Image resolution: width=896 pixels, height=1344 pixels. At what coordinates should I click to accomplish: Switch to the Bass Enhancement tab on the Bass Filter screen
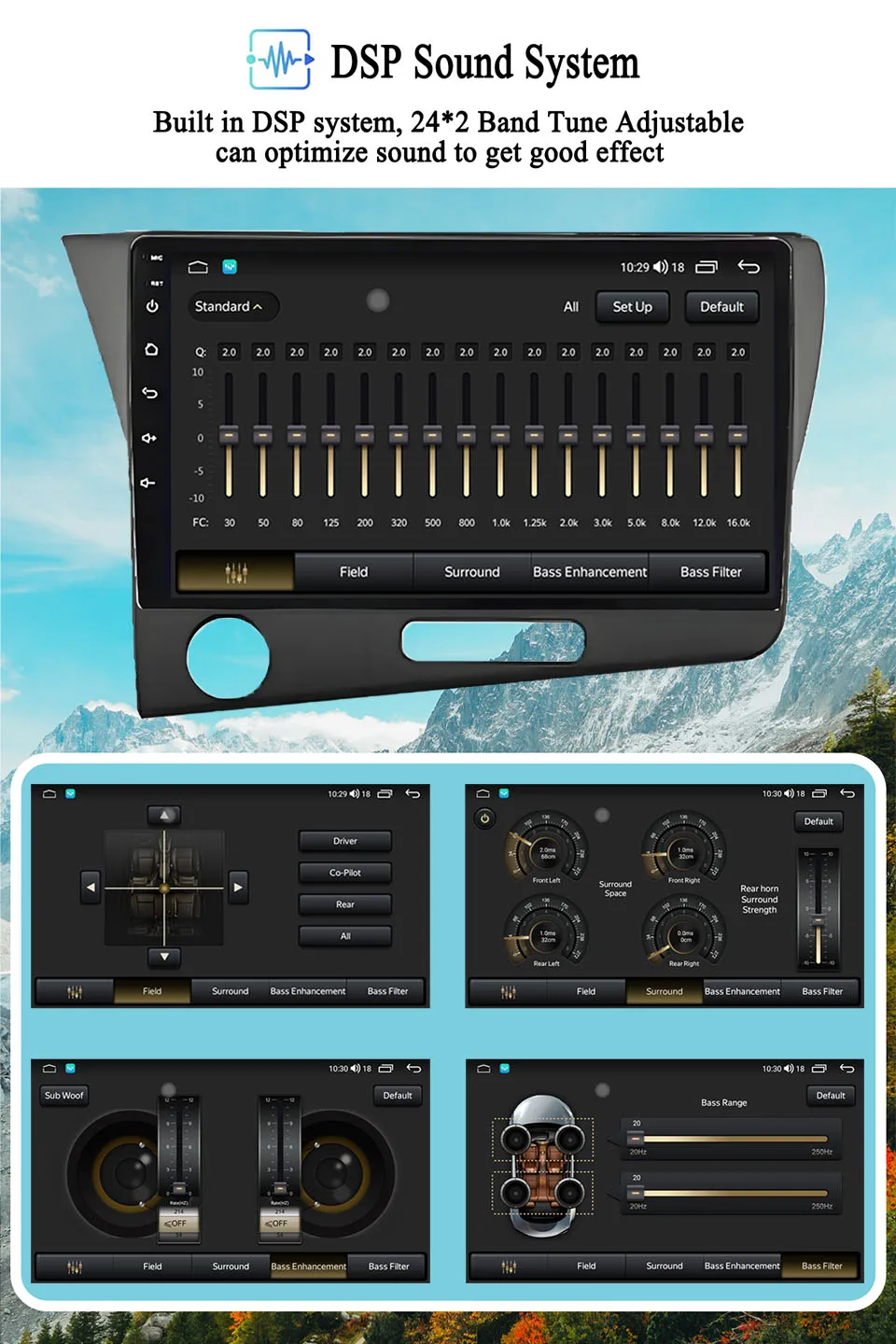point(742,1267)
